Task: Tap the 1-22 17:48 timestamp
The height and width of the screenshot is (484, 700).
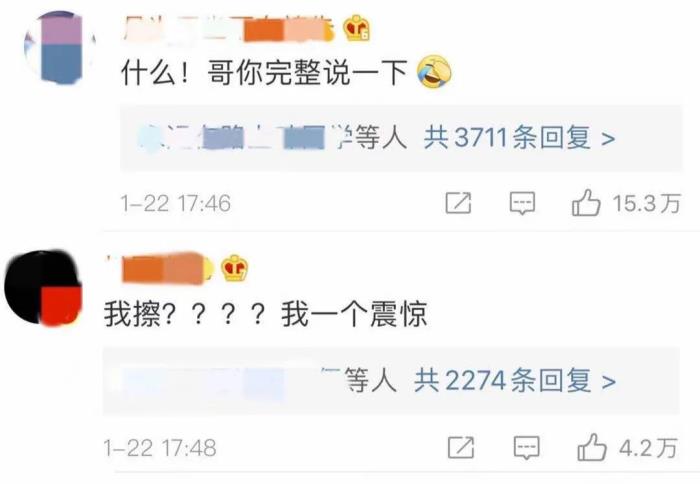Action: tap(160, 448)
